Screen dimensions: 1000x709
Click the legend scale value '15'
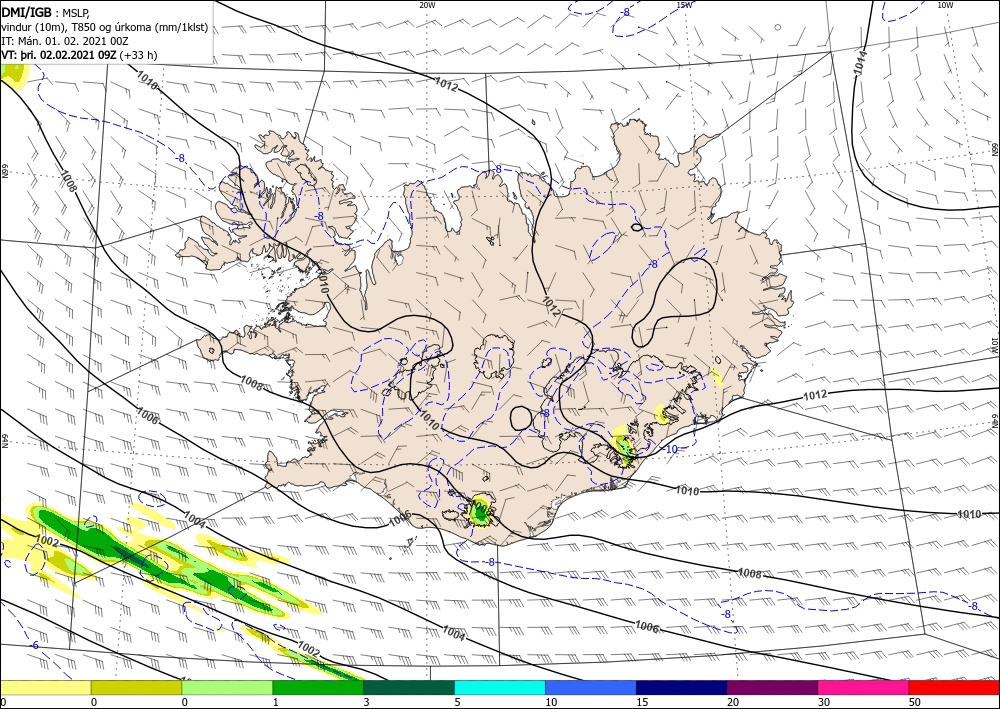coord(642,702)
